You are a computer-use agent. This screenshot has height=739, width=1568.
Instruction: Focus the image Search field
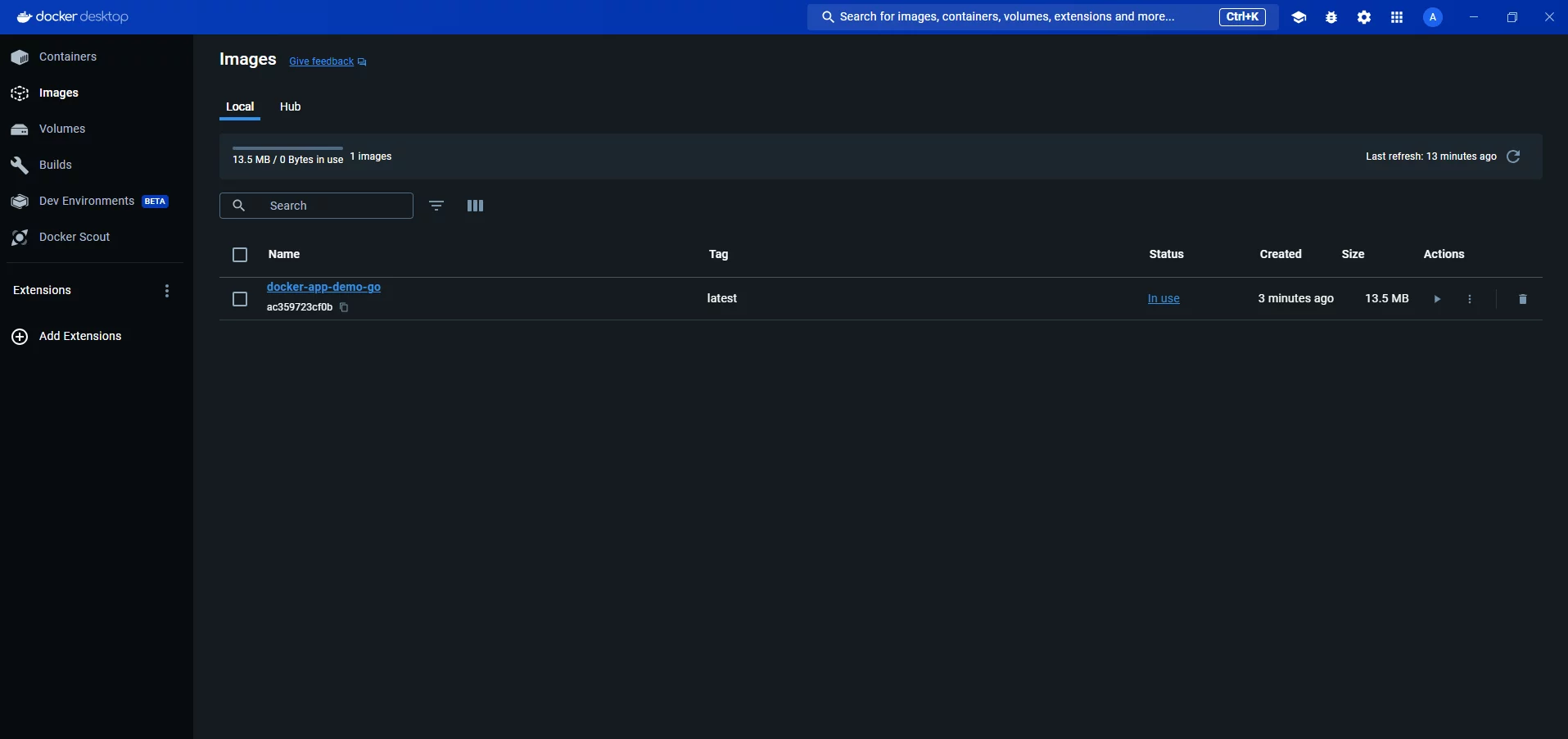point(316,206)
